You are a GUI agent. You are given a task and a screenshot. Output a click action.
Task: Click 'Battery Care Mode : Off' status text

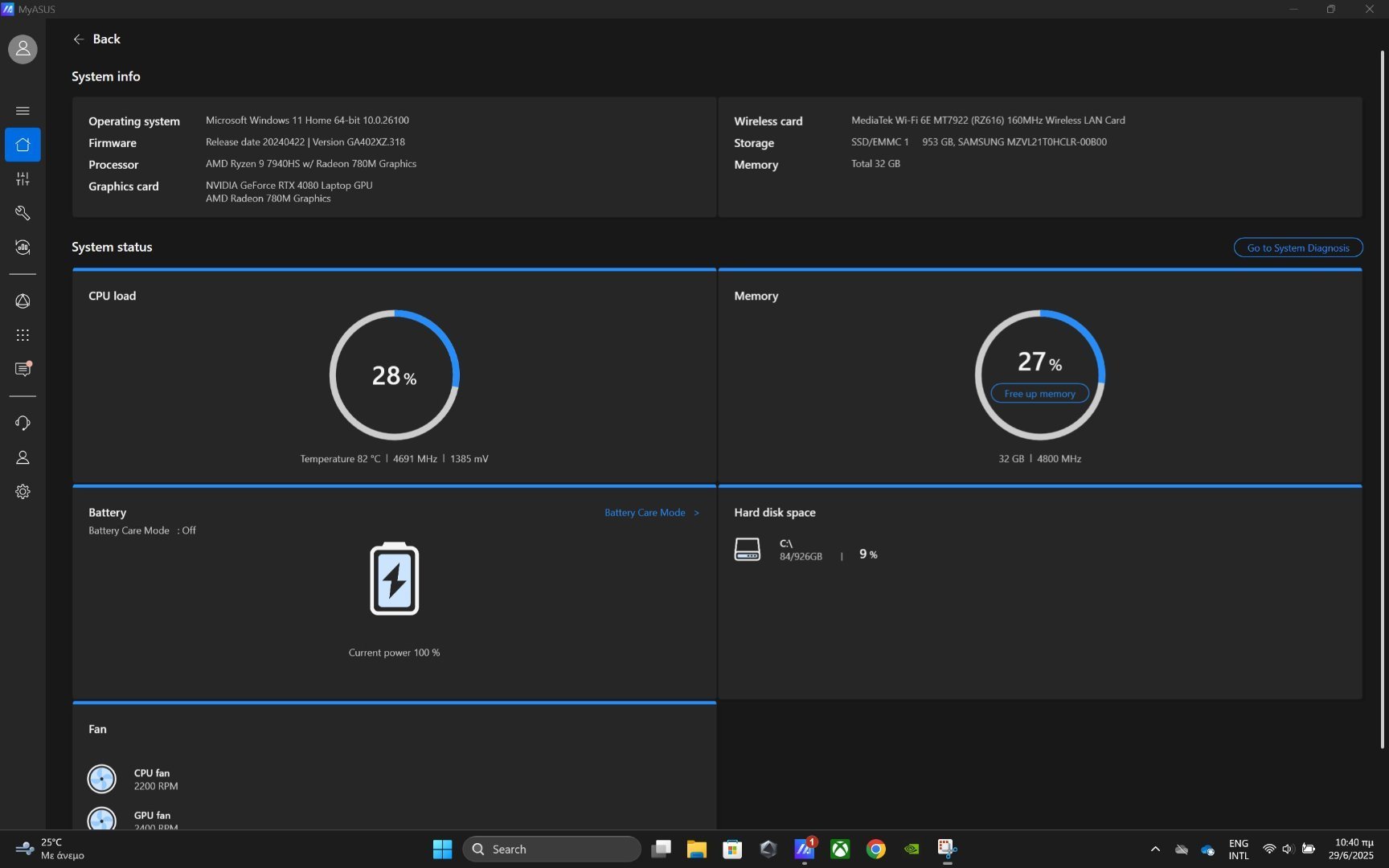[x=142, y=530]
